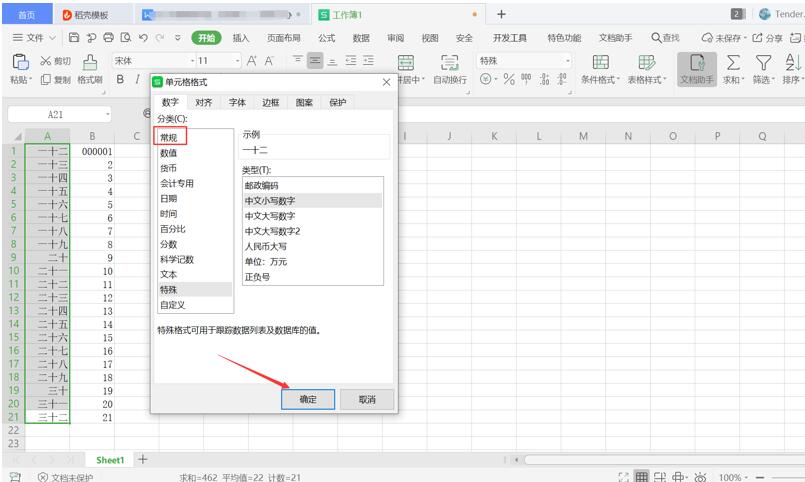Click the Find (查找) magnifier icon
805x482 pixels.
point(656,37)
